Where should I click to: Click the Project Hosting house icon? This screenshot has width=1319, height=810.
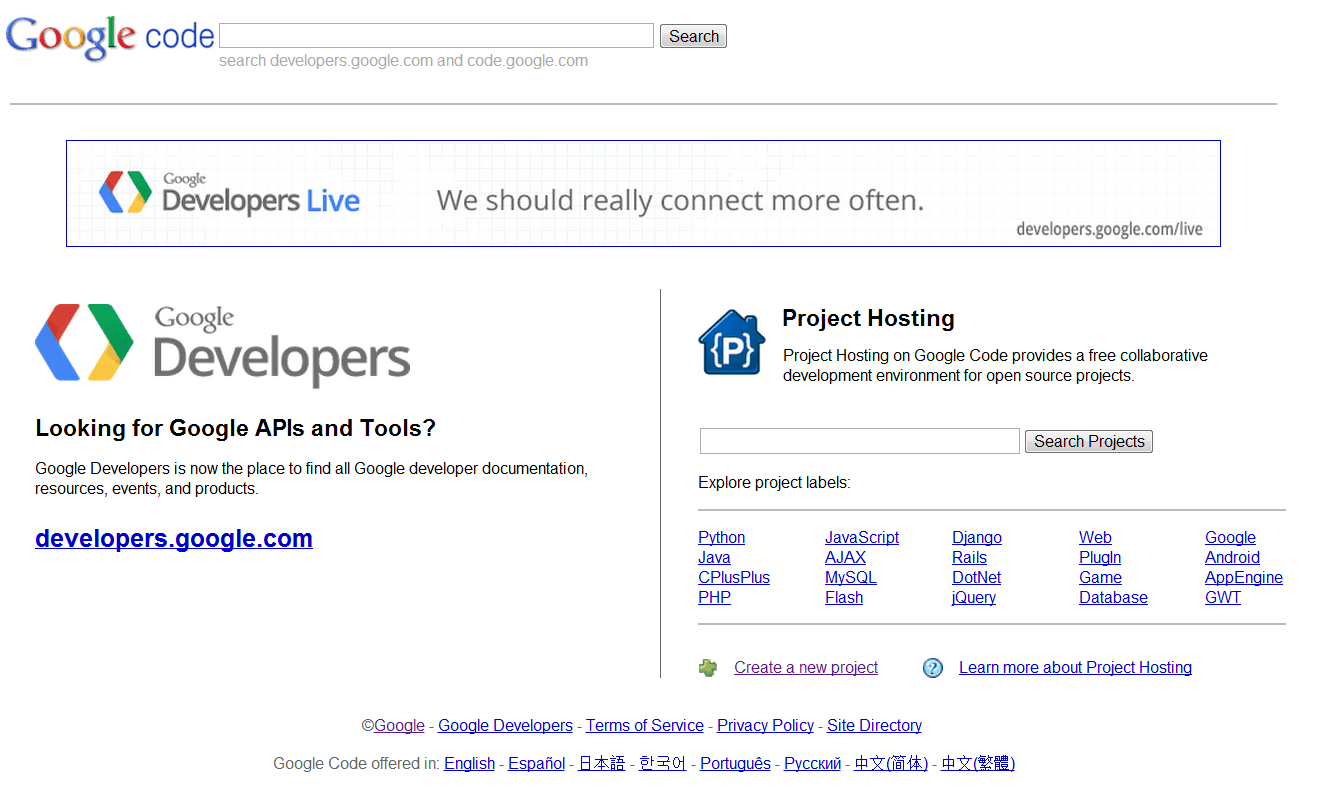click(732, 342)
